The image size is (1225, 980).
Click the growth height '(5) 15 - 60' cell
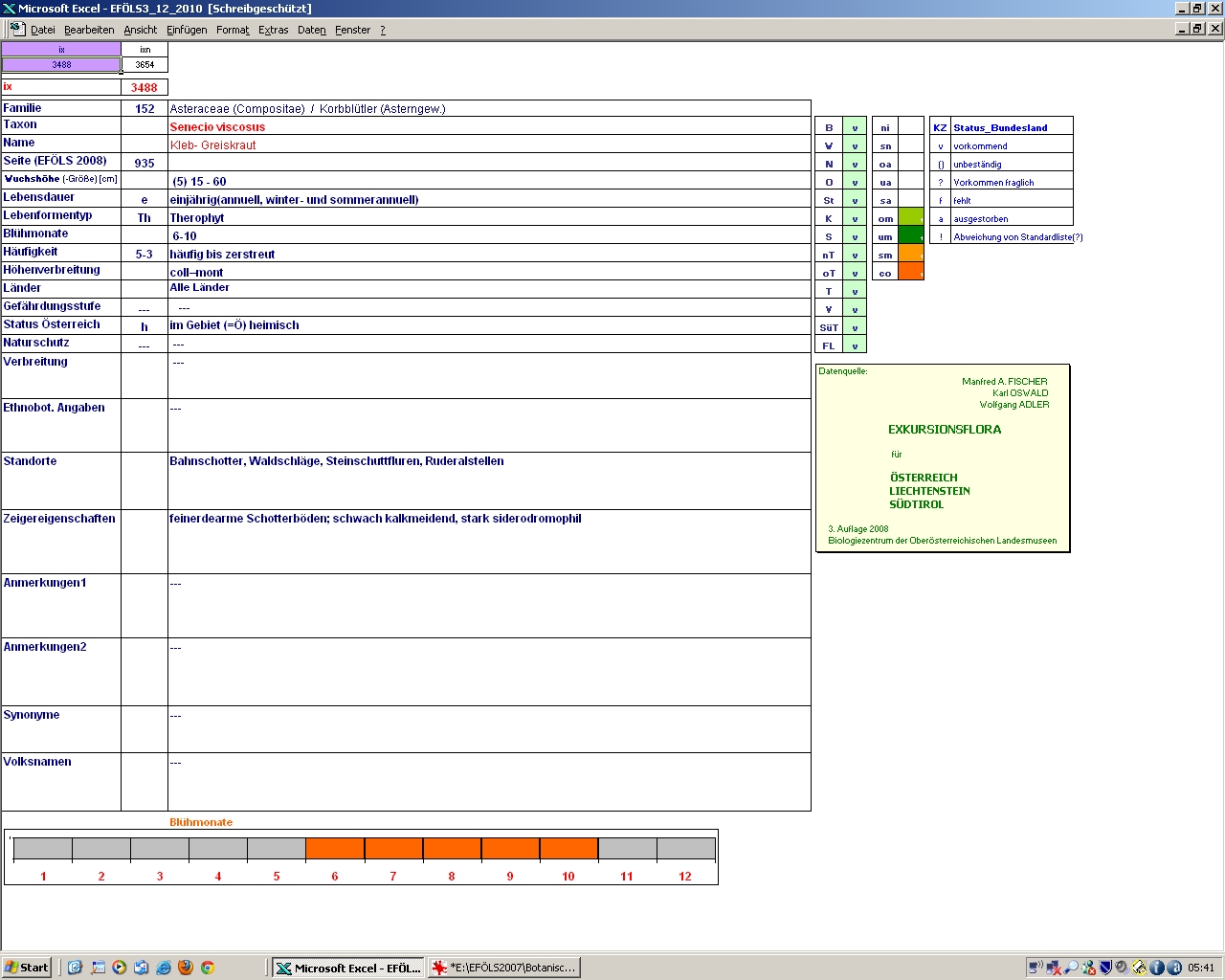(489, 181)
